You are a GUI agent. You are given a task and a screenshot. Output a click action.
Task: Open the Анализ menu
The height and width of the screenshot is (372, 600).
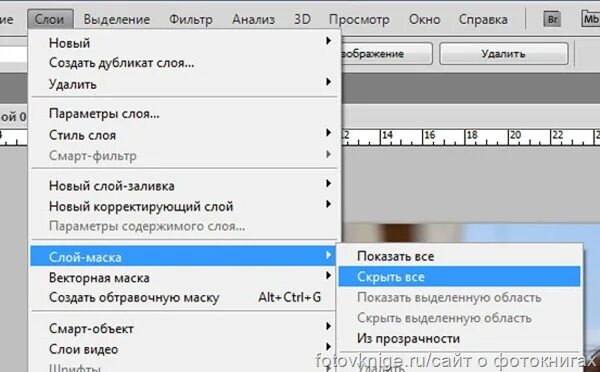point(253,19)
